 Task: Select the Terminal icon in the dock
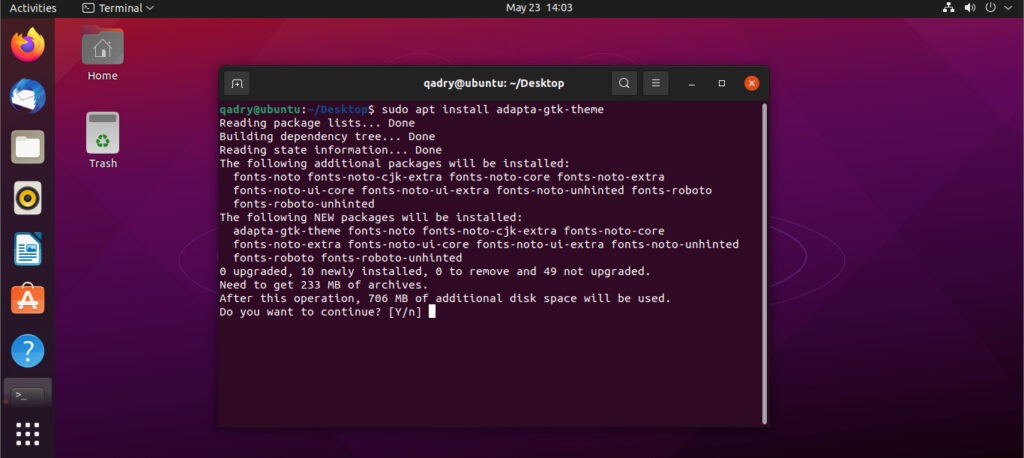point(27,395)
